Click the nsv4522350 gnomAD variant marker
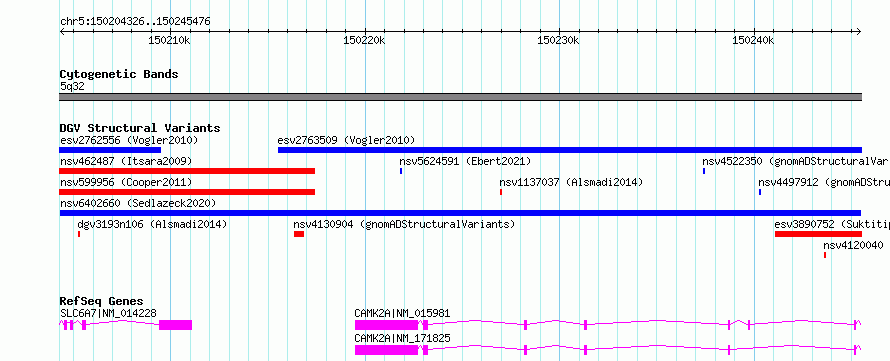 [x=704, y=171]
